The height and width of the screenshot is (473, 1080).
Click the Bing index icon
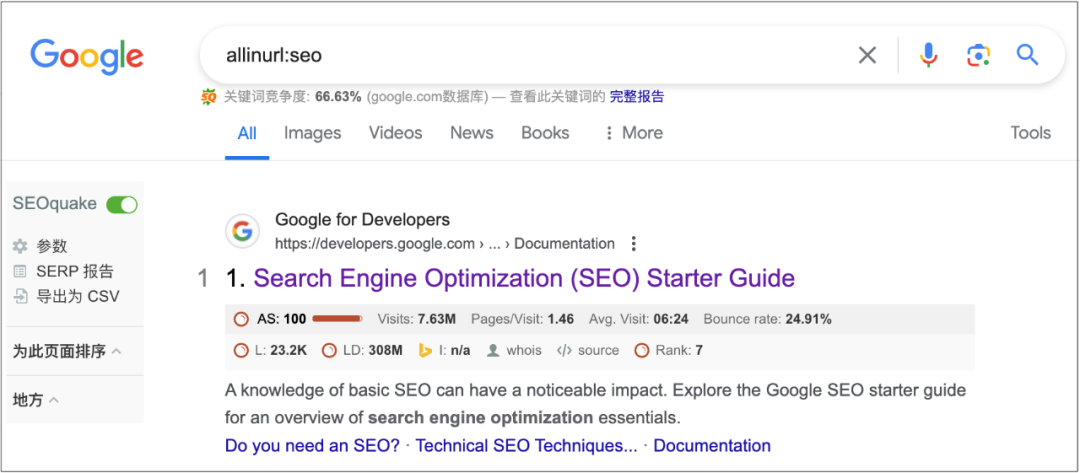coord(426,350)
